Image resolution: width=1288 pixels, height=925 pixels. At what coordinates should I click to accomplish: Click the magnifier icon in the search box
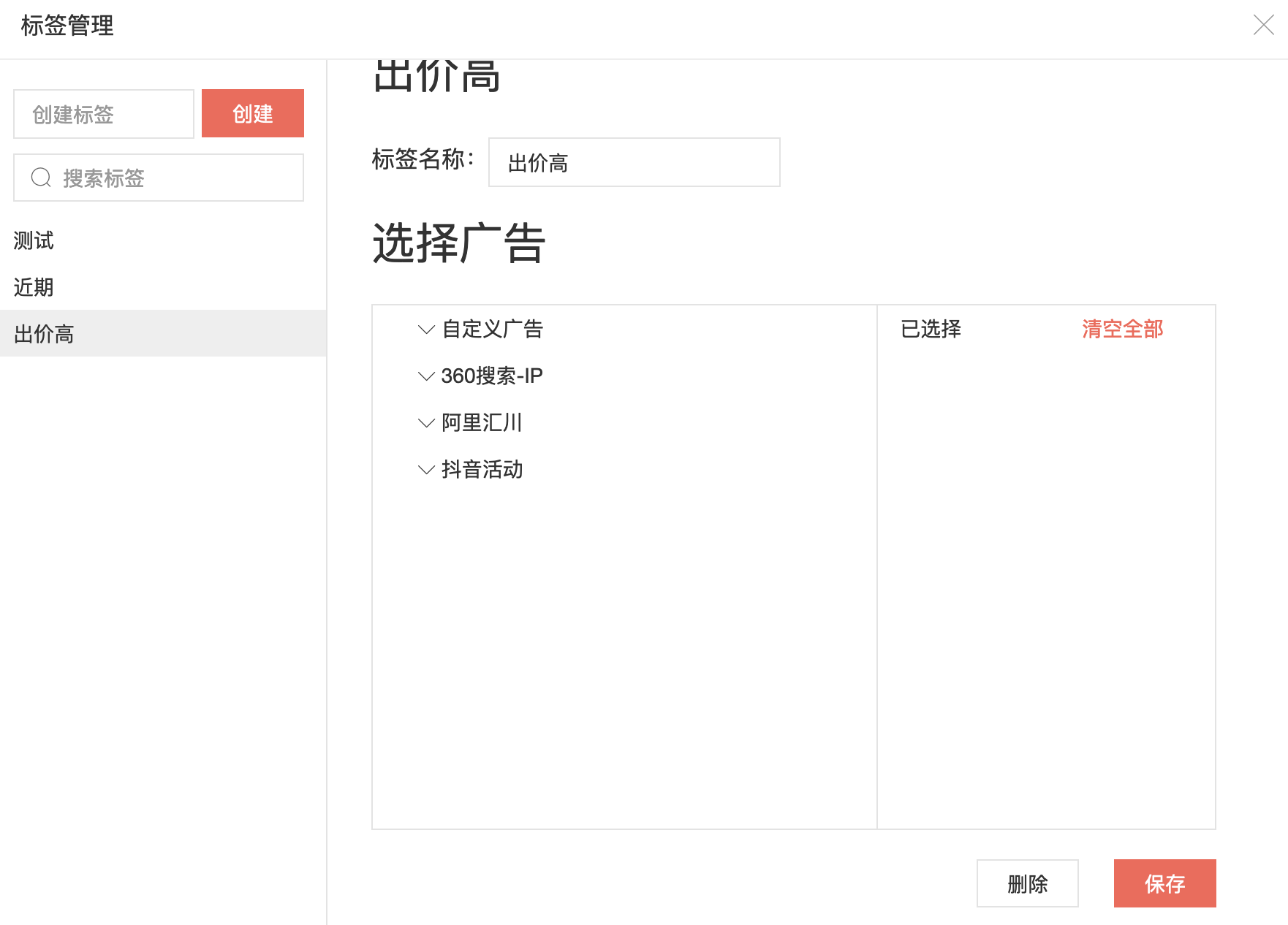pyautogui.click(x=41, y=178)
